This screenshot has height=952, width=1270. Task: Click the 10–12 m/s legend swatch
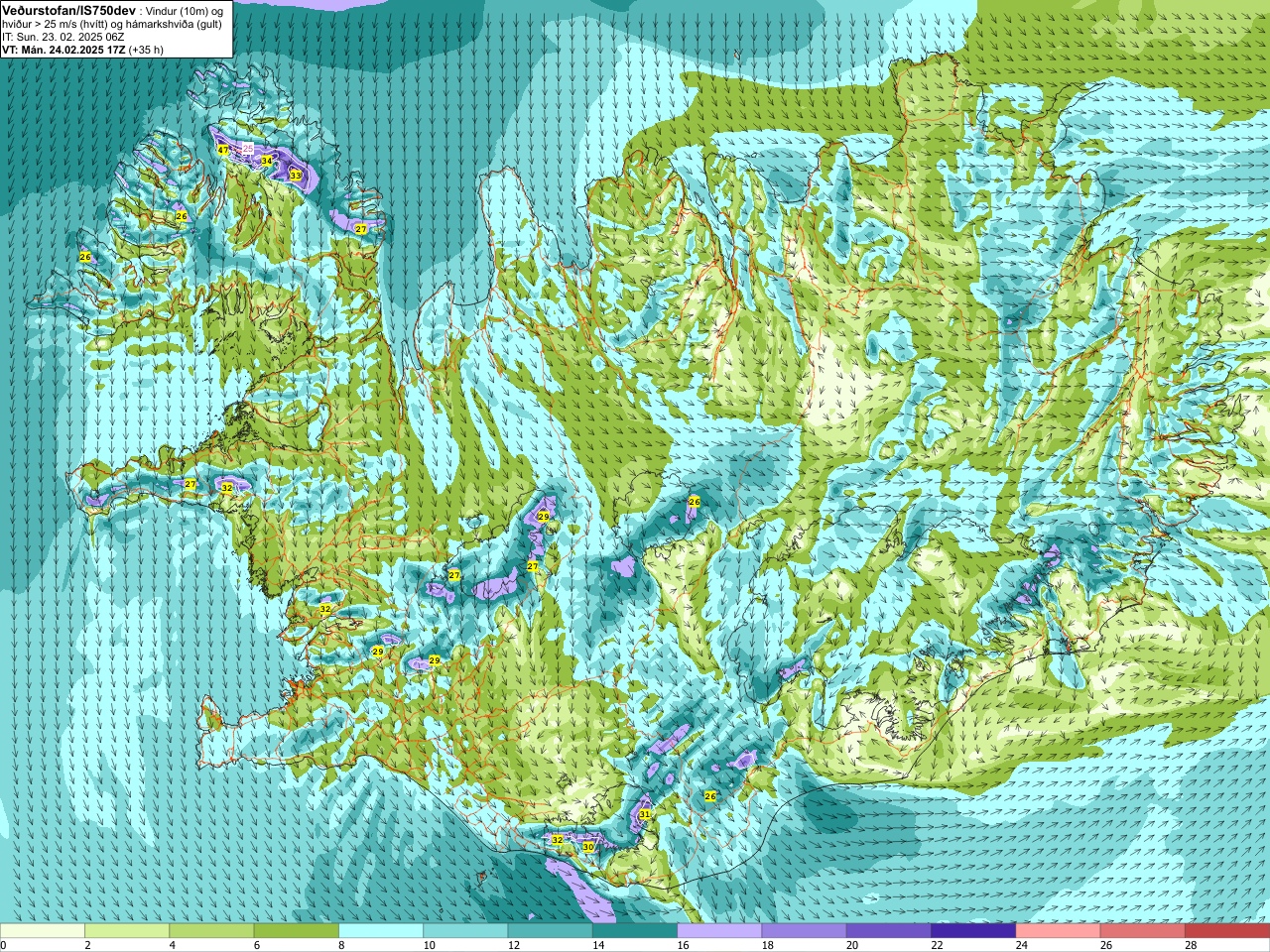(x=465, y=930)
